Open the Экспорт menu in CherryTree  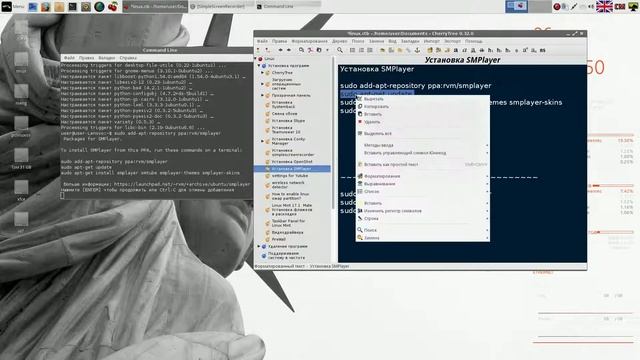tap(452, 41)
